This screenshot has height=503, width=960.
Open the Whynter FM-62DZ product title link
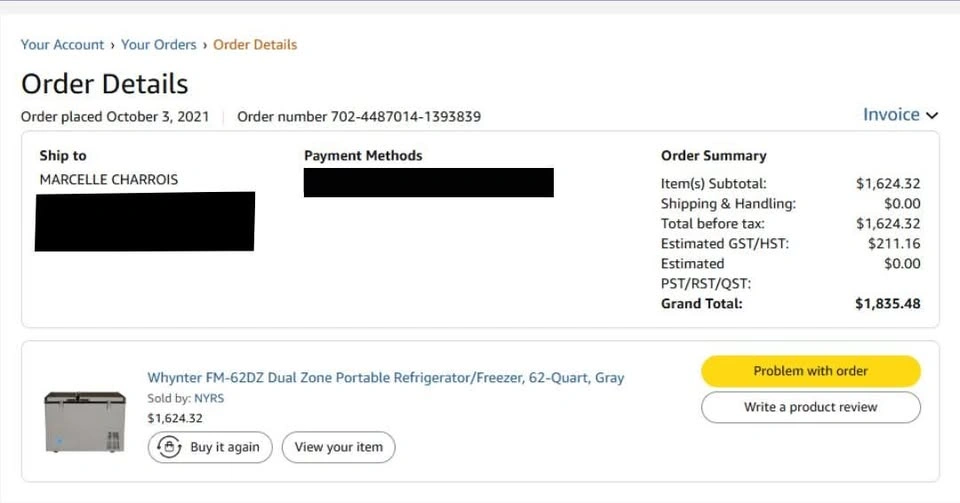[x=386, y=378]
